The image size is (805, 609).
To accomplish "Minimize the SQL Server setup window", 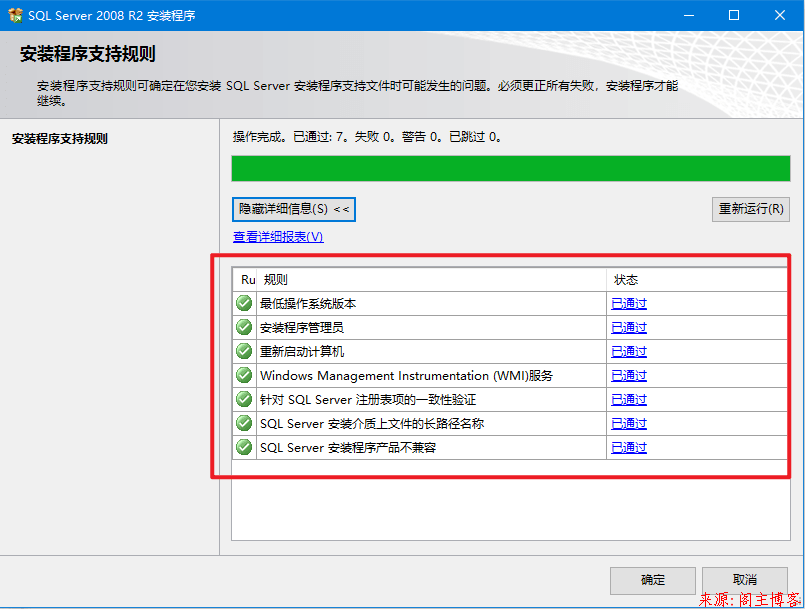I will pyautogui.click(x=689, y=15).
